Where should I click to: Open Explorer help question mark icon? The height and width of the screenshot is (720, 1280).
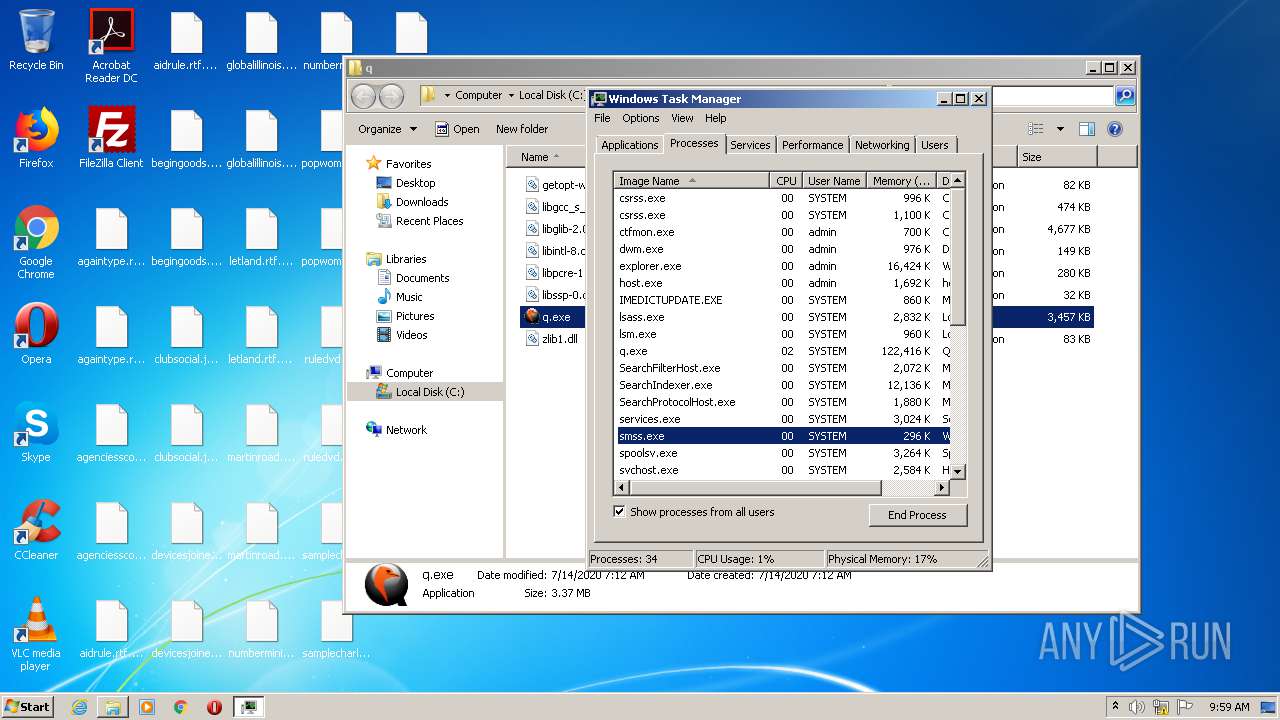1115,129
